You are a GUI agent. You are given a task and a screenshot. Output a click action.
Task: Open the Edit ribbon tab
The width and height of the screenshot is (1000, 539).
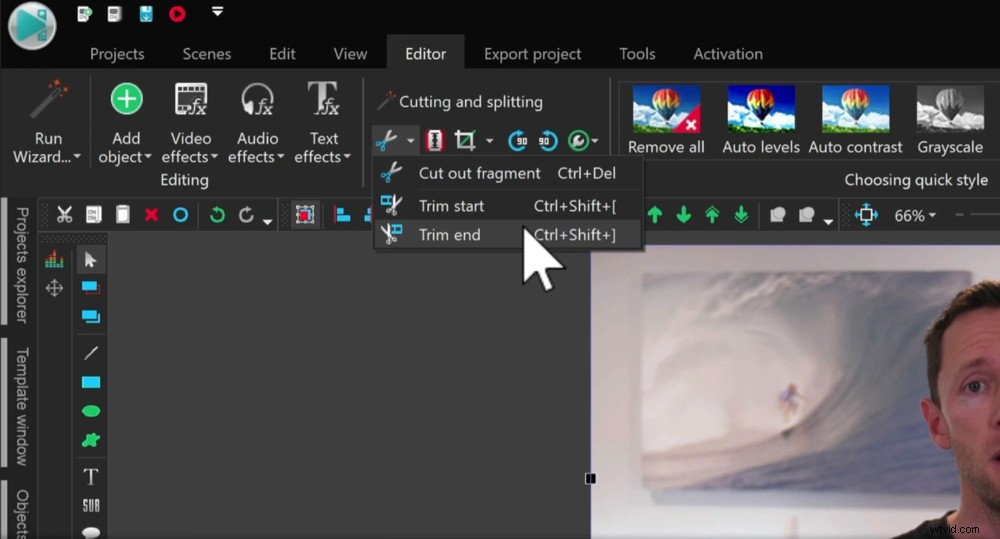coord(282,54)
